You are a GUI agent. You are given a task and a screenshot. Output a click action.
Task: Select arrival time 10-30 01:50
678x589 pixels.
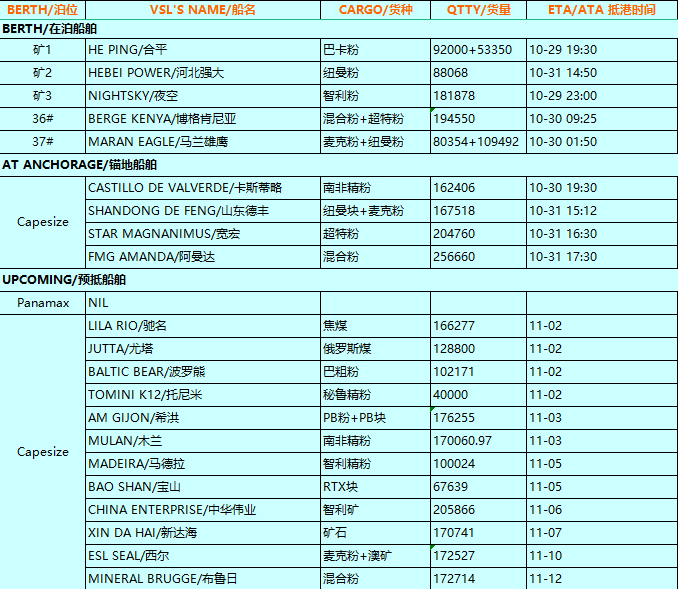pos(602,141)
